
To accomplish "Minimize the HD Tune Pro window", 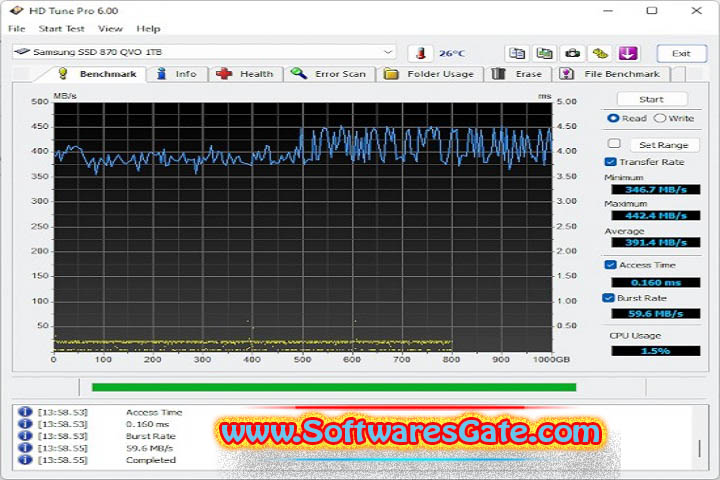I will point(608,10).
